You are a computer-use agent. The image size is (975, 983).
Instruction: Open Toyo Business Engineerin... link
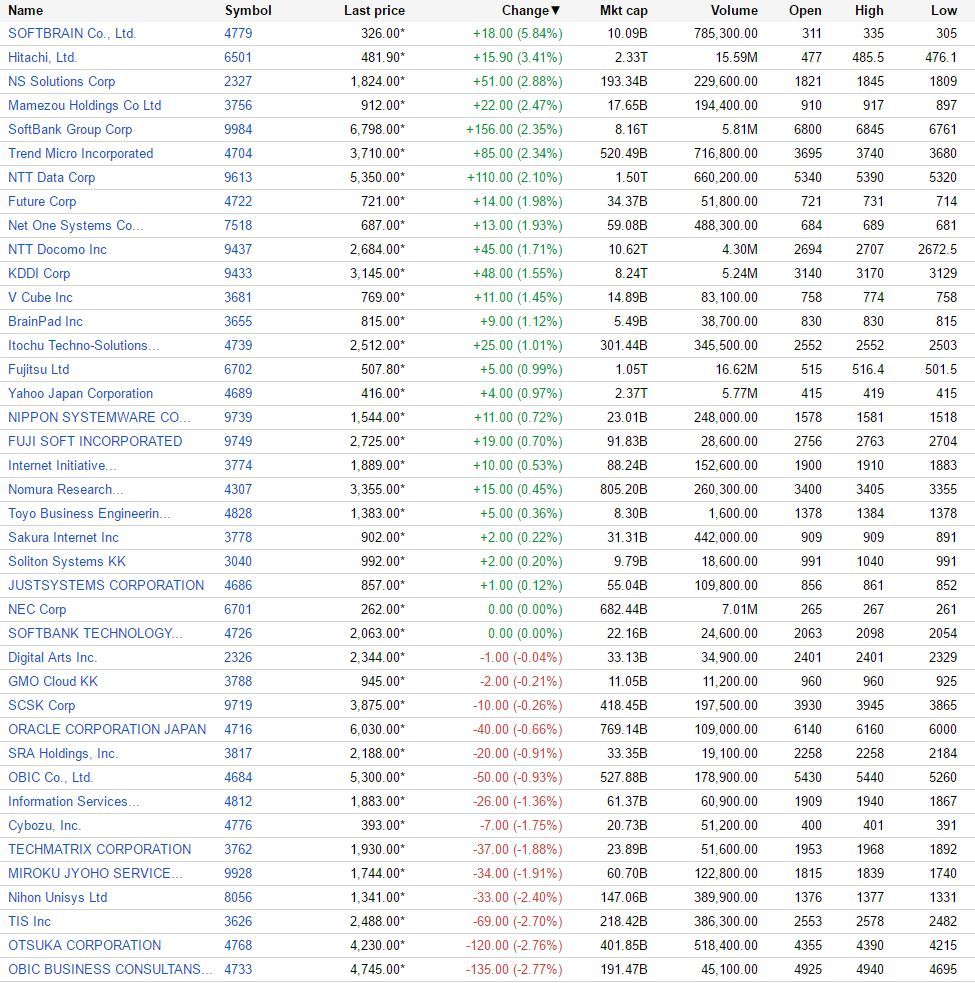click(89, 513)
